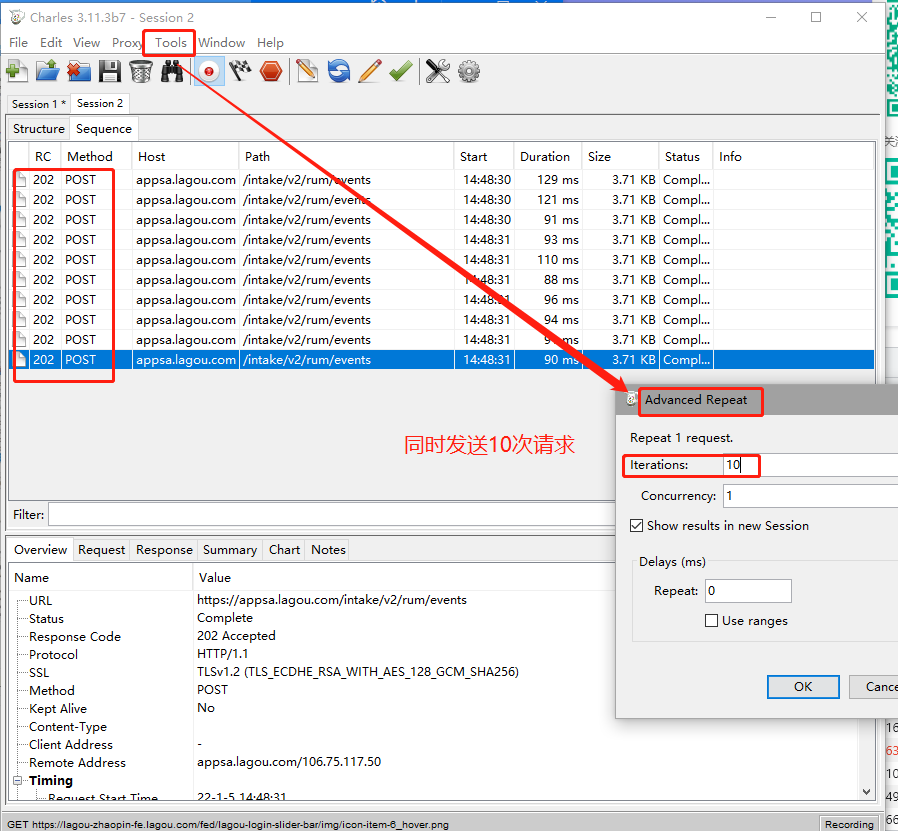
Task: Open the Edit menu
Action: click(x=51, y=43)
